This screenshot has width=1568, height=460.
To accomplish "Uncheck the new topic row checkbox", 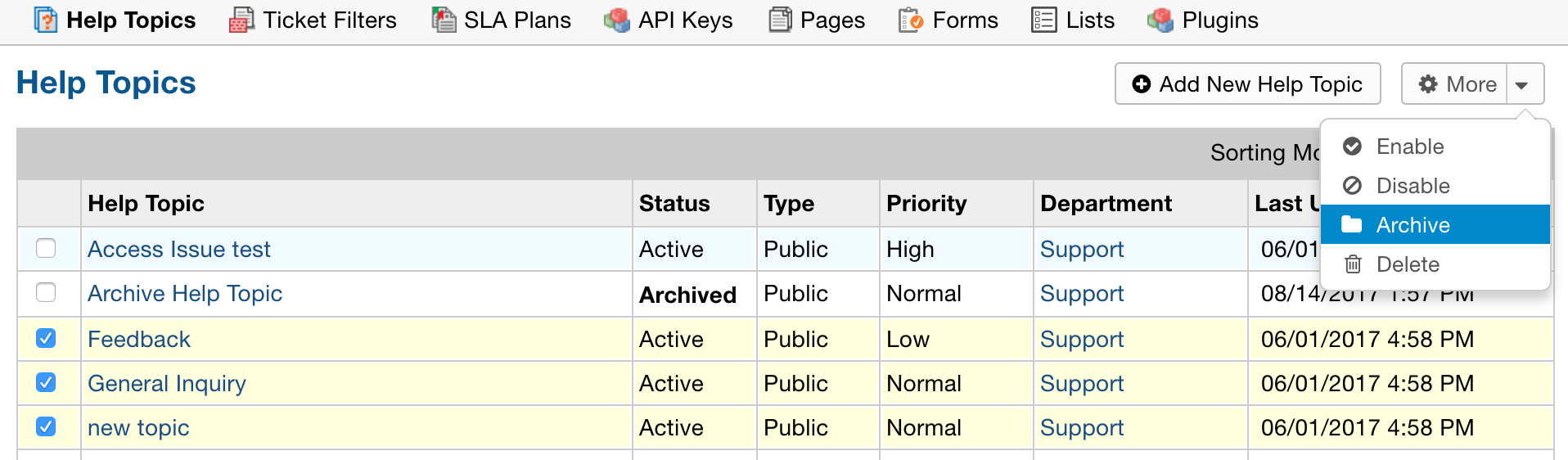I will [x=46, y=426].
